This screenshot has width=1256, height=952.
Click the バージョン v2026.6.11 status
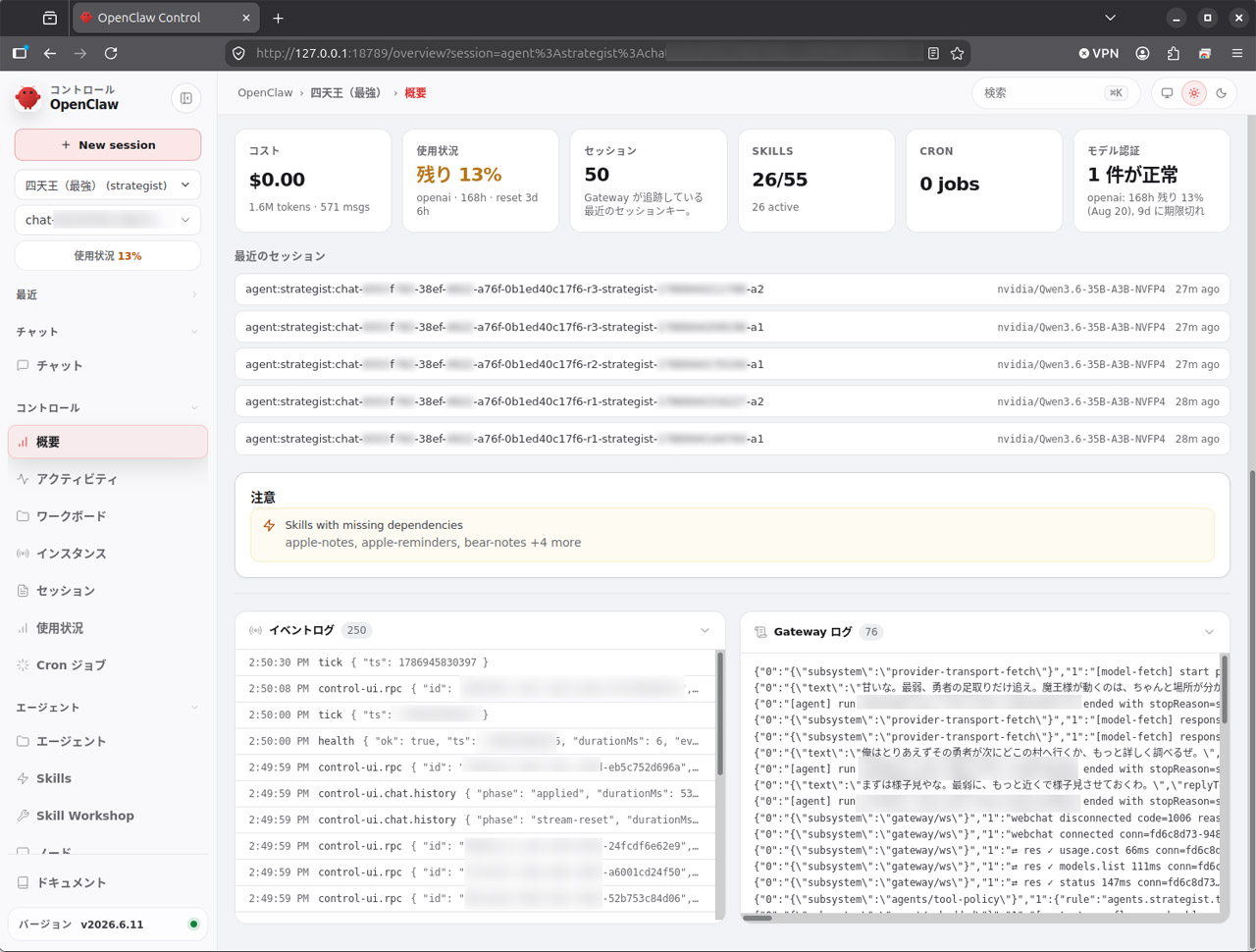(108, 925)
